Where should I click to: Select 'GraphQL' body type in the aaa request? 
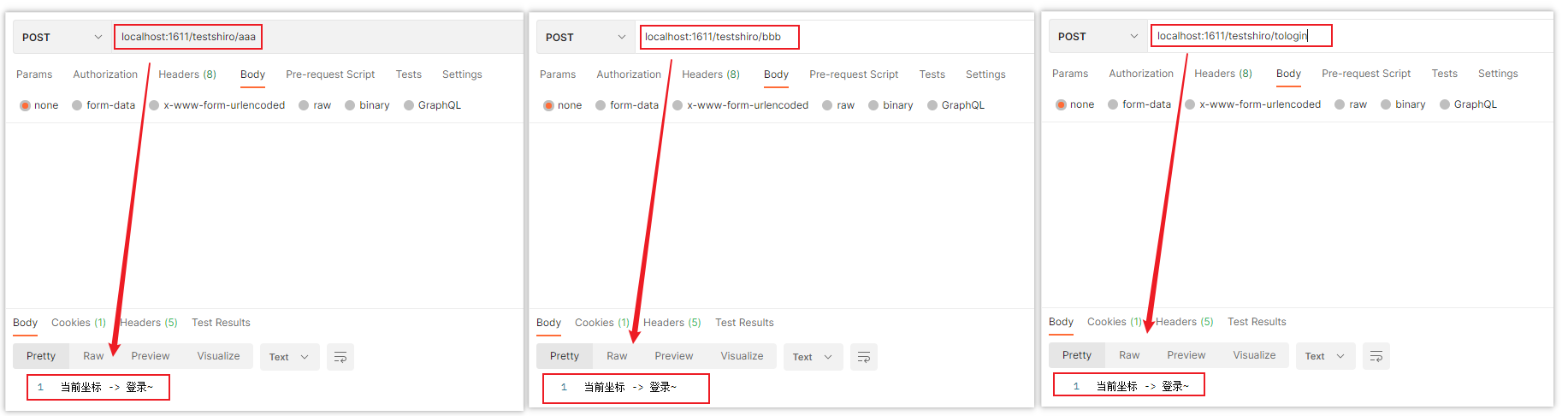(432, 105)
